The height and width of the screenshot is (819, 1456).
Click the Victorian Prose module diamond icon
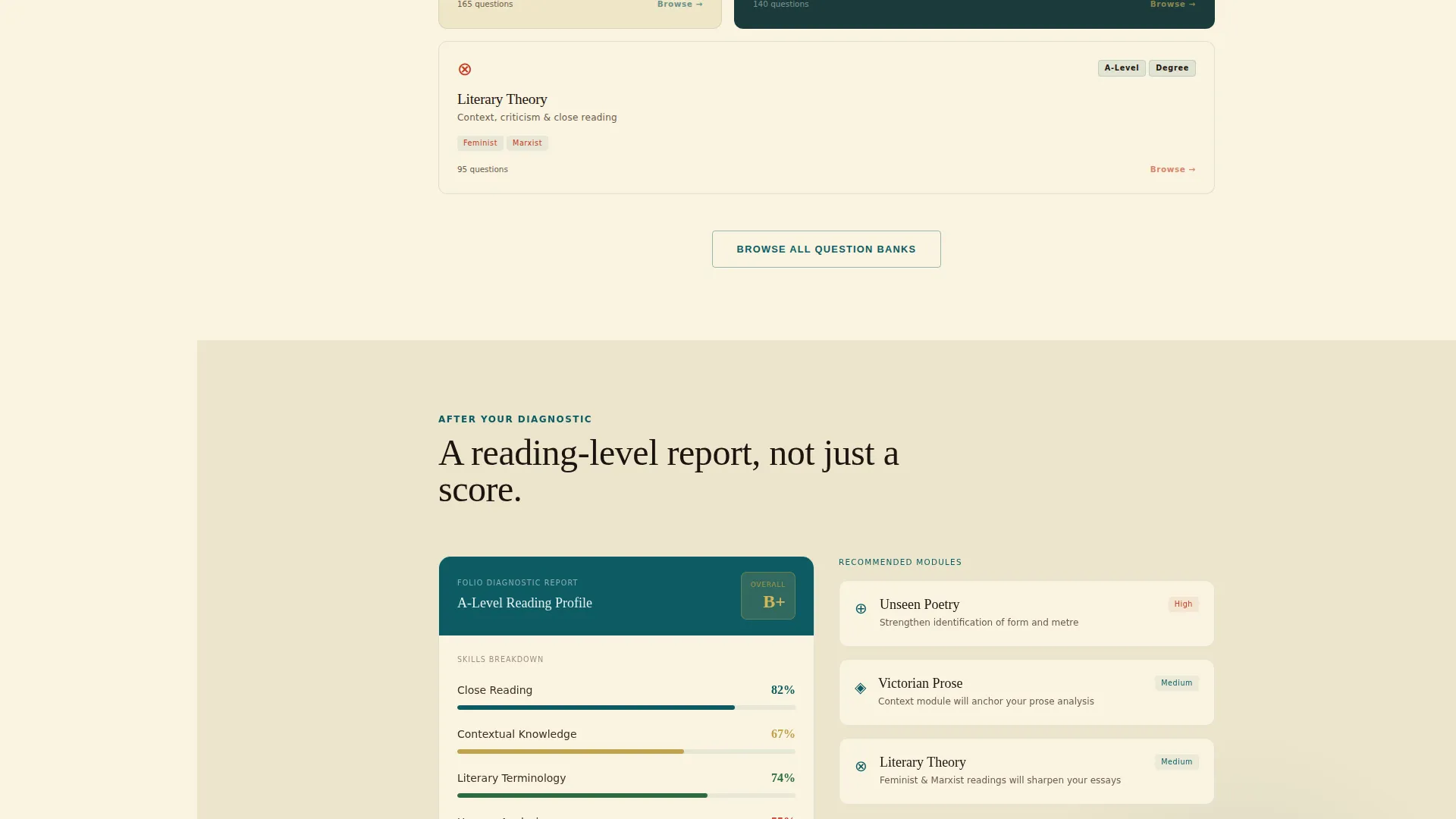pyautogui.click(x=860, y=689)
